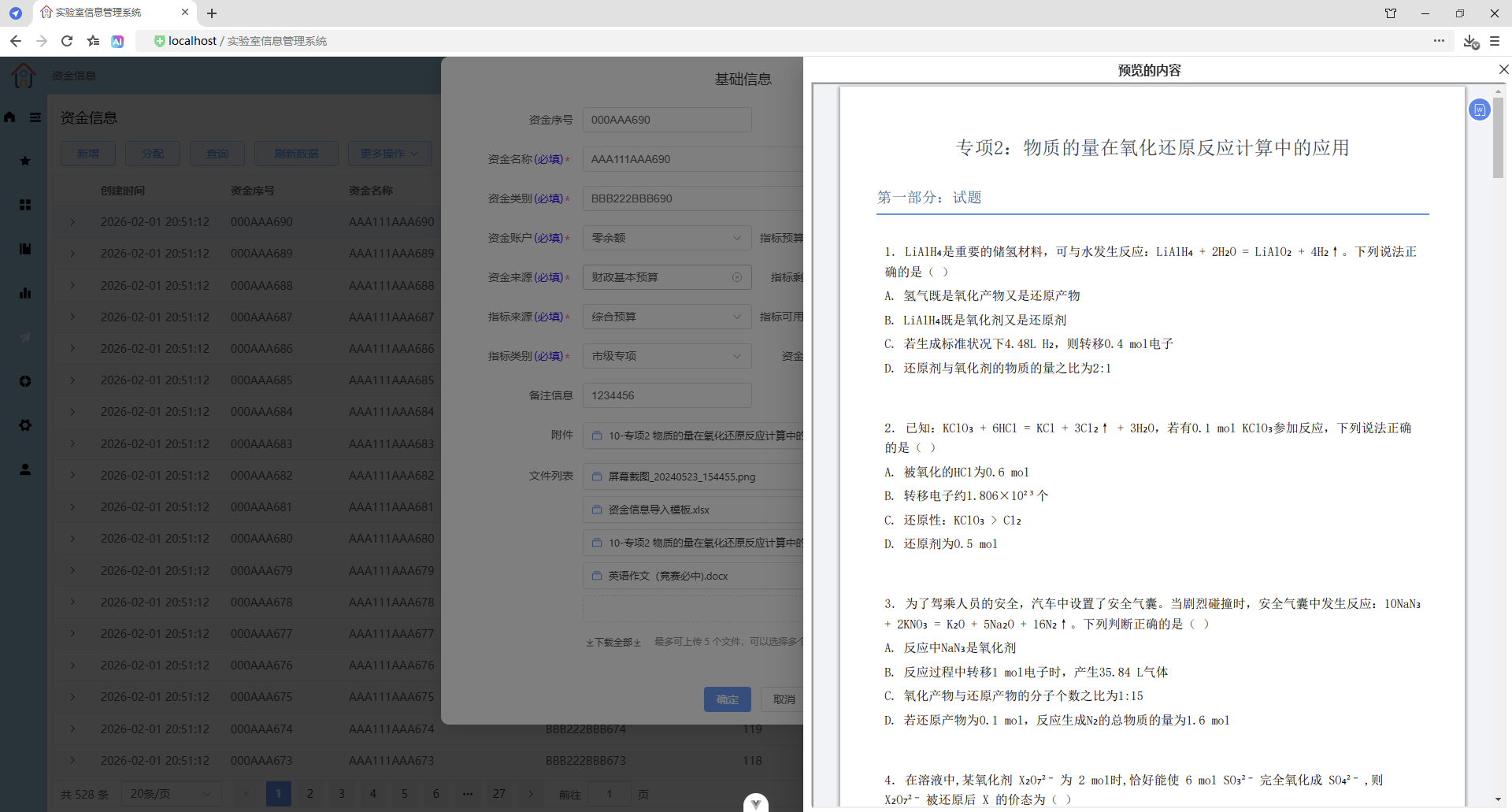Viewport: 1512px width, 812px height.
Task: Click into the 资金名称 input field
Action: pos(693,159)
